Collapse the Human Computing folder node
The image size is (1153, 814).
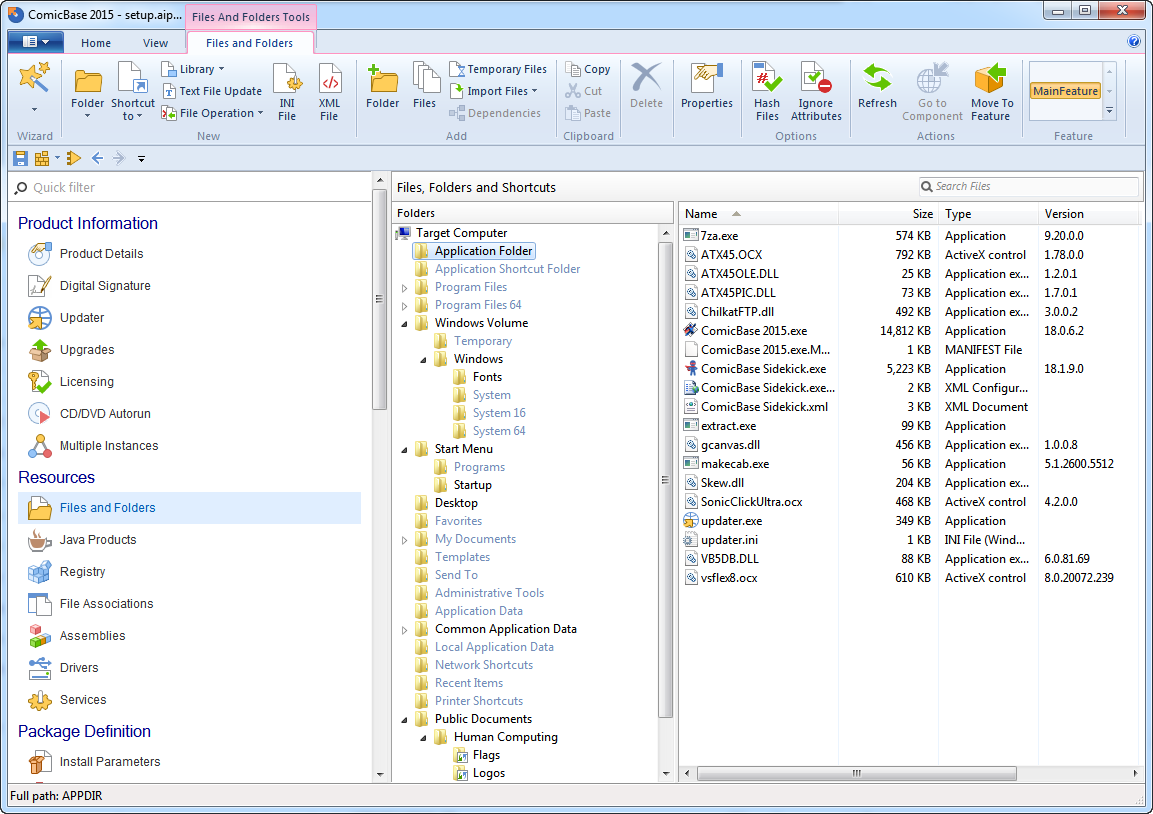[x=424, y=738]
